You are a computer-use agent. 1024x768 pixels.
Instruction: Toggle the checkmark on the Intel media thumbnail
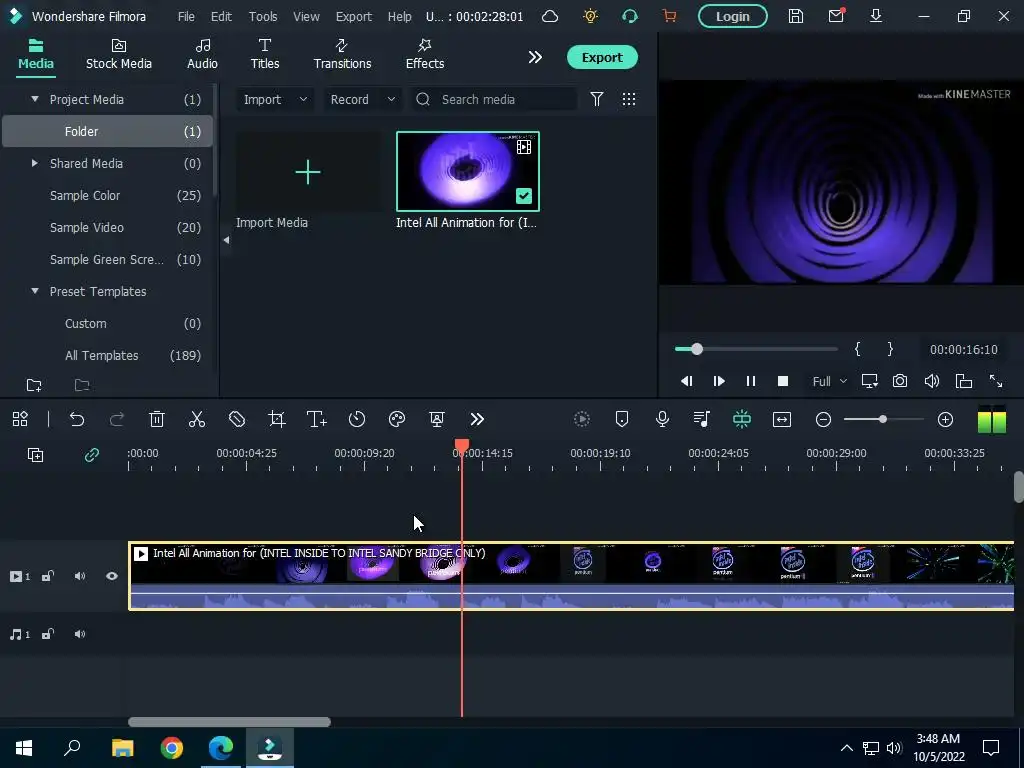click(x=524, y=196)
